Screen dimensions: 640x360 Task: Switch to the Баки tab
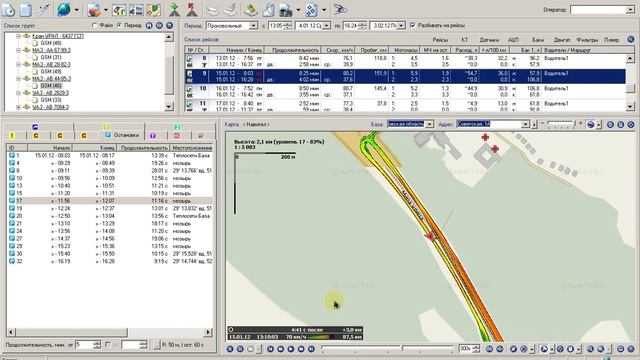pos(538,40)
